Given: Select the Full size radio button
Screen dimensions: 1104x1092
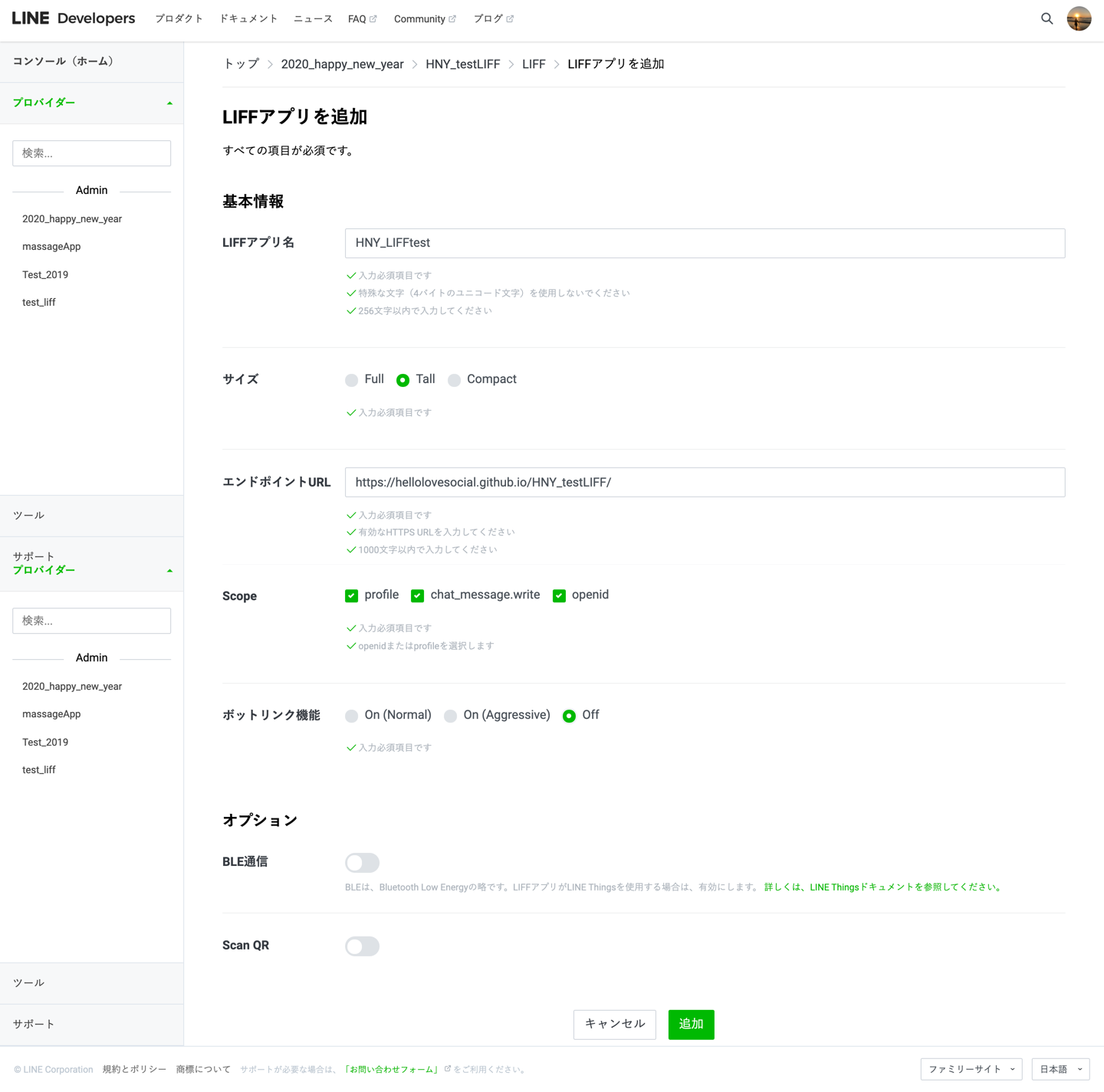Looking at the screenshot, I should pos(352,380).
